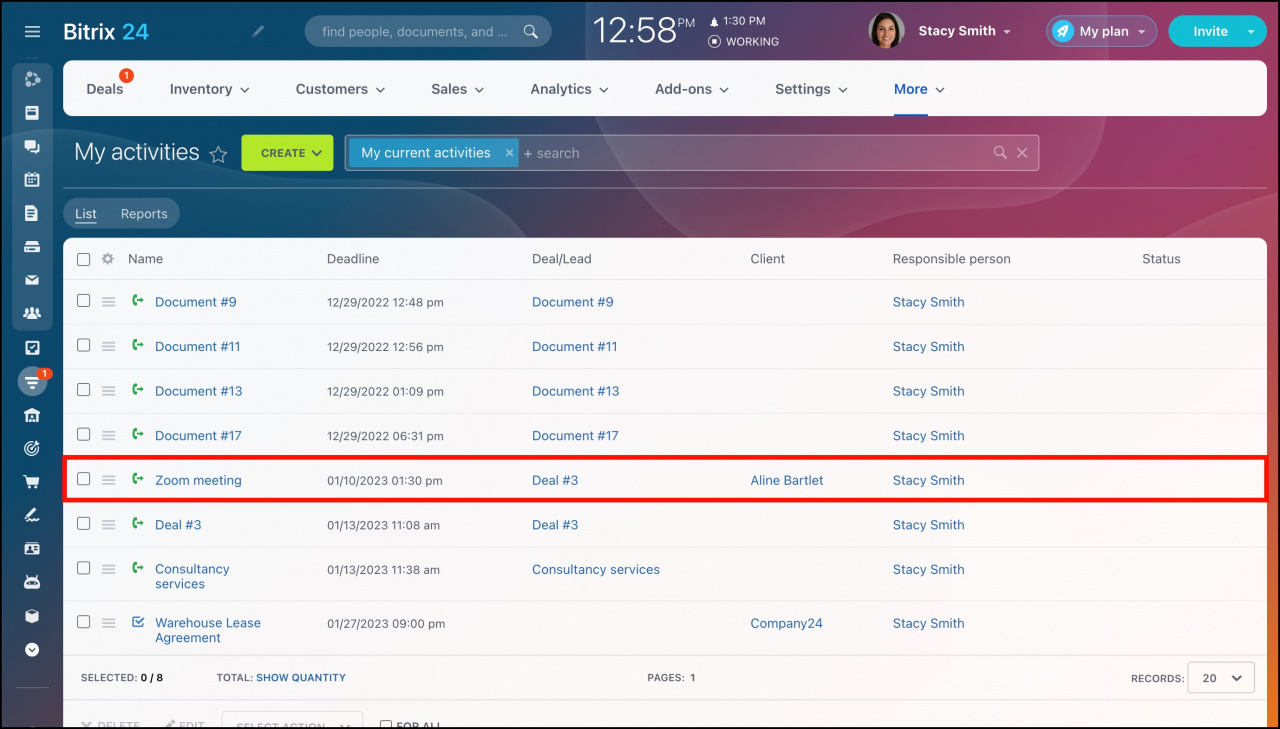Click the WORKING status time tracker

[743, 42]
